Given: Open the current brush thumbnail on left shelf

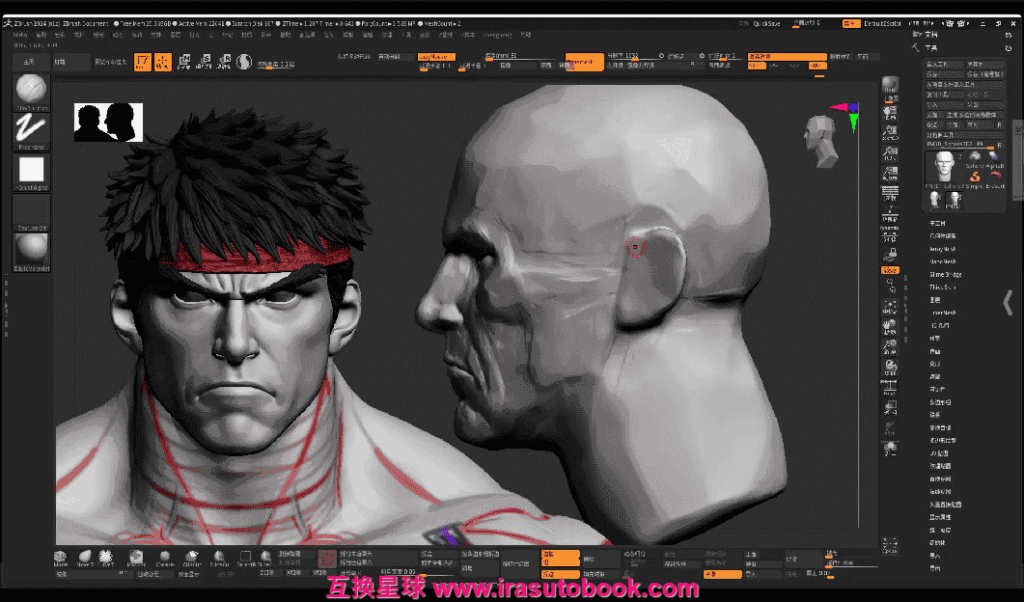Looking at the screenshot, I should 31,92.
